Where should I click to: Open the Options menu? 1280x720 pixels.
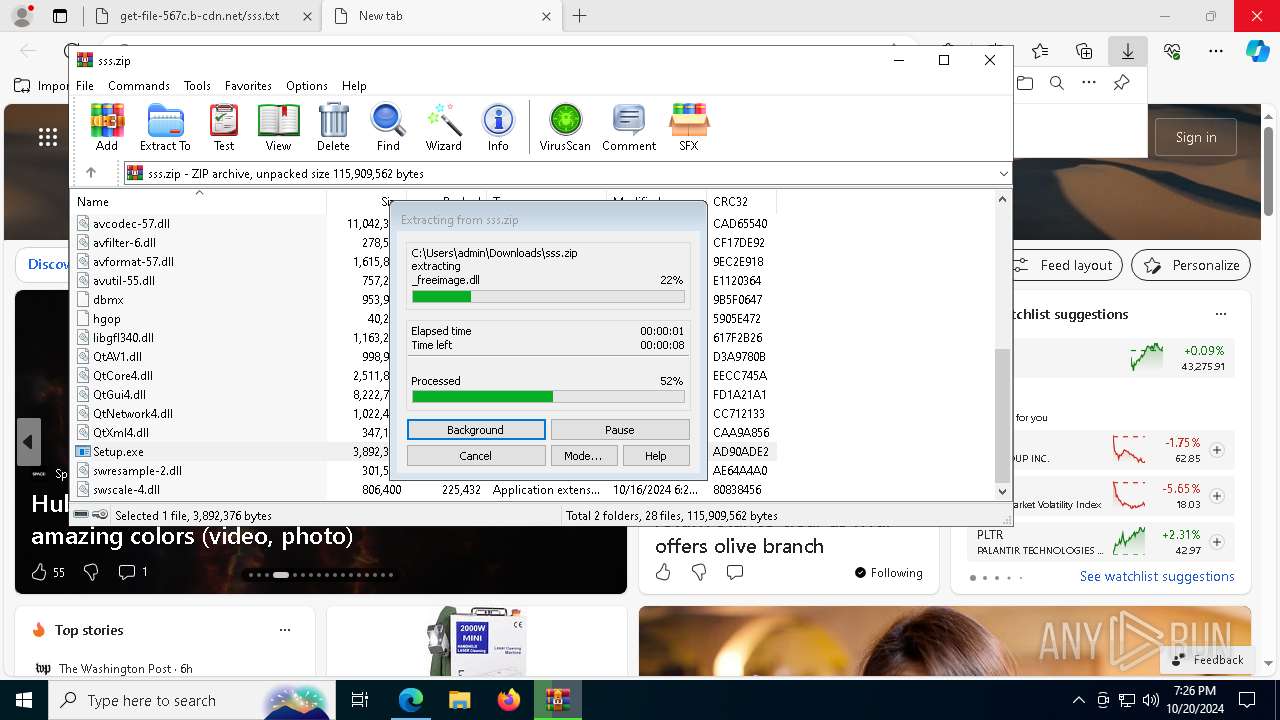click(307, 86)
